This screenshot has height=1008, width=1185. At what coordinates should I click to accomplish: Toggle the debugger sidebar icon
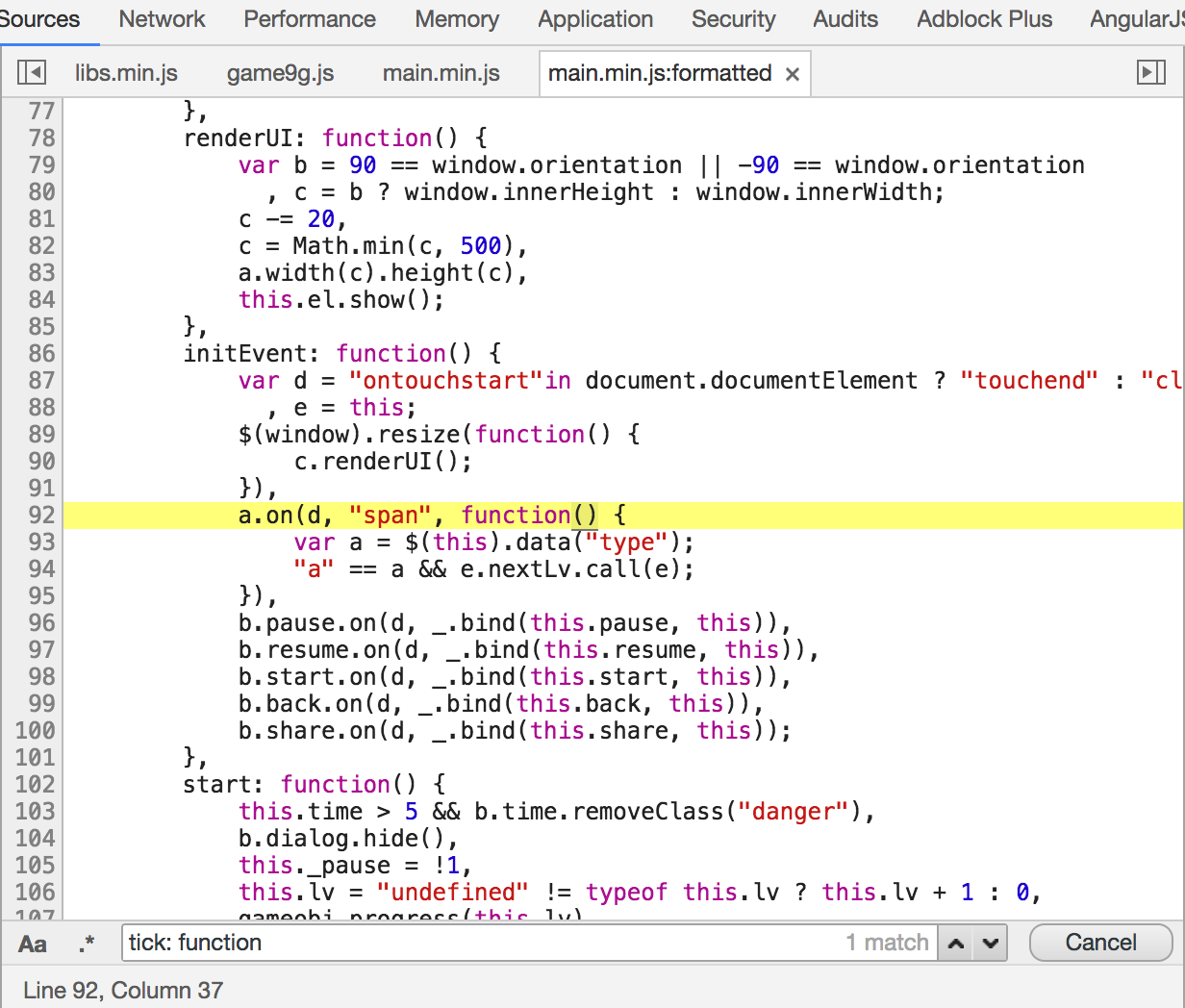click(1150, 73)
